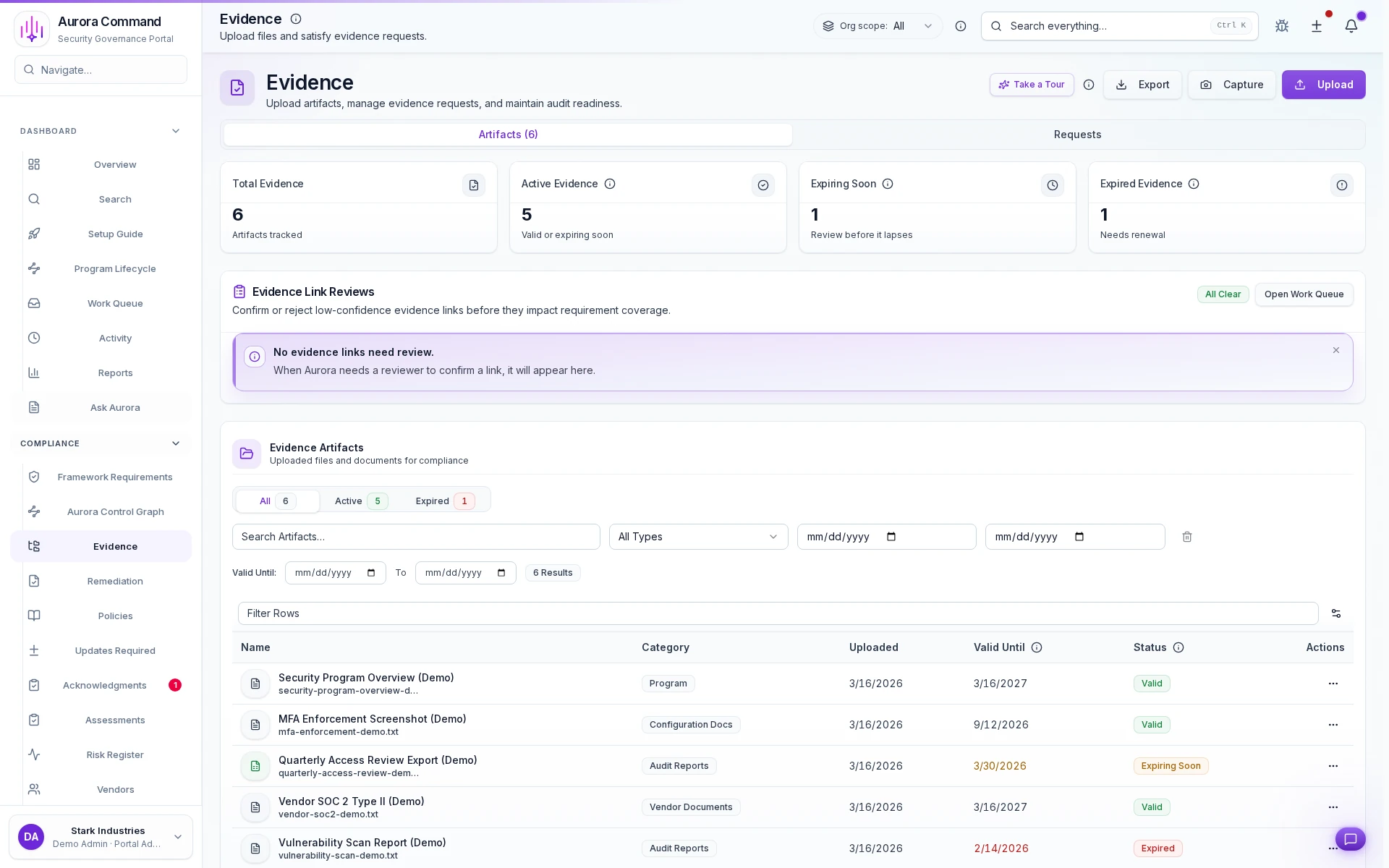Image resolution: width=1389 pixels, height=868 pixels.
Task: Open the notifications bell icon
Action: pos(1353,26)
